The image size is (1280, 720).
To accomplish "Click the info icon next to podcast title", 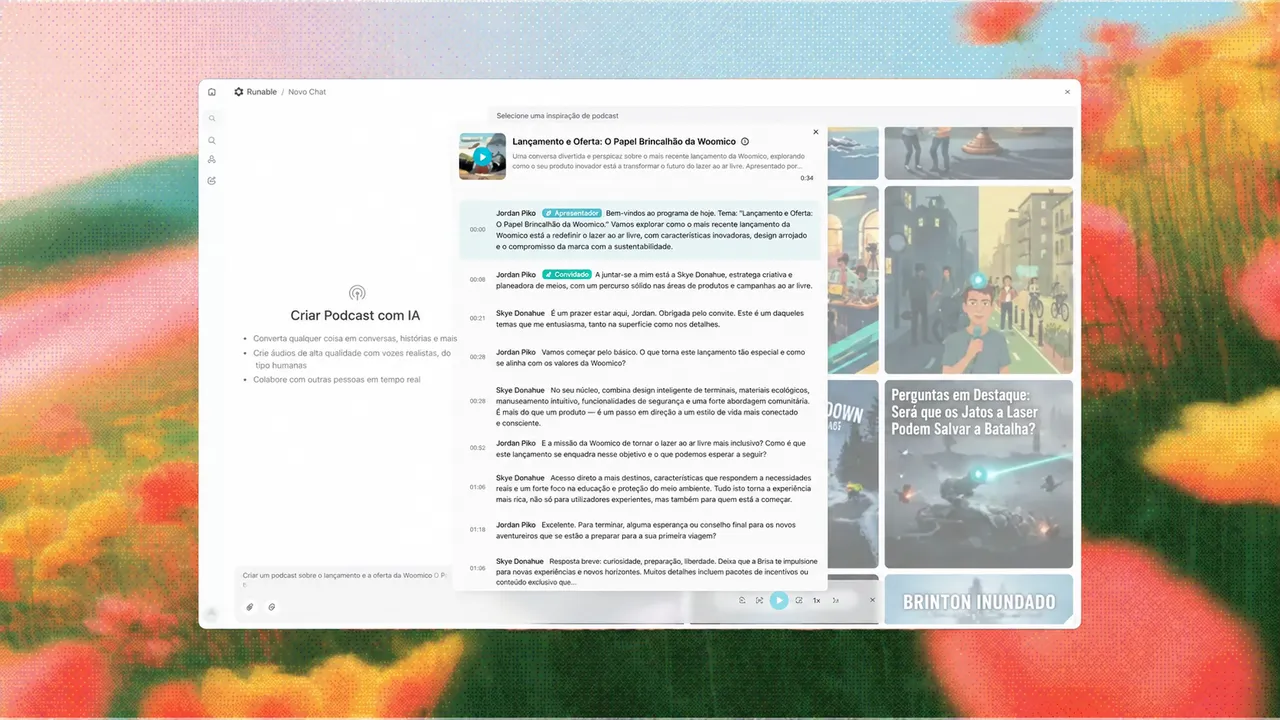I will coord(745,142).
